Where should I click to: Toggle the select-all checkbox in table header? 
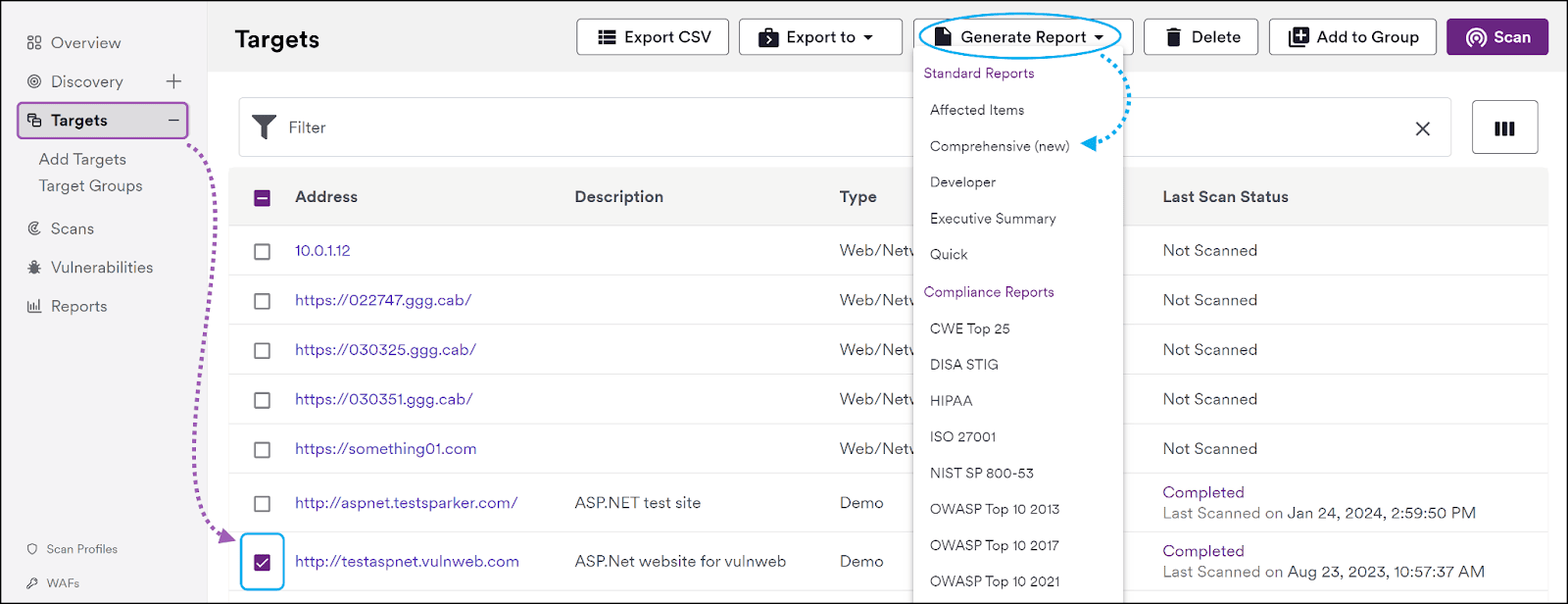262,198
